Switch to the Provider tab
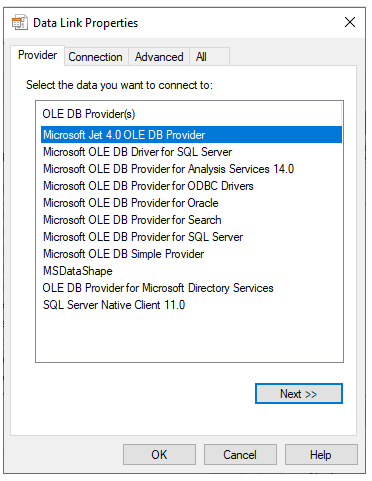 pyautogui.click(x=37, y=55)
